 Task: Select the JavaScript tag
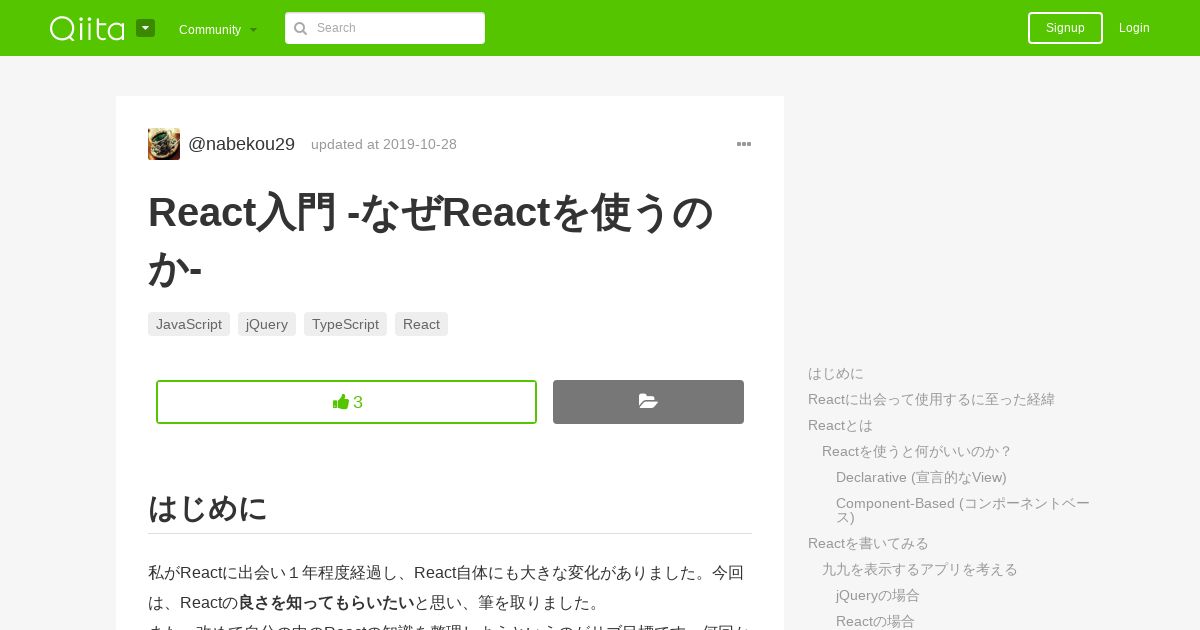[x=189, y=324]
